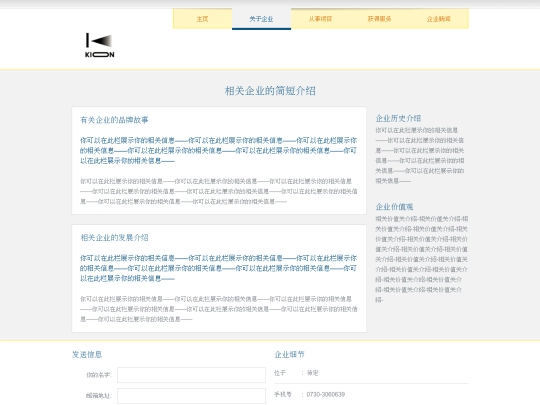Click the 有关企业的品牌故事 card heading
Screen dimensions: 540x405
pos(114,120)
